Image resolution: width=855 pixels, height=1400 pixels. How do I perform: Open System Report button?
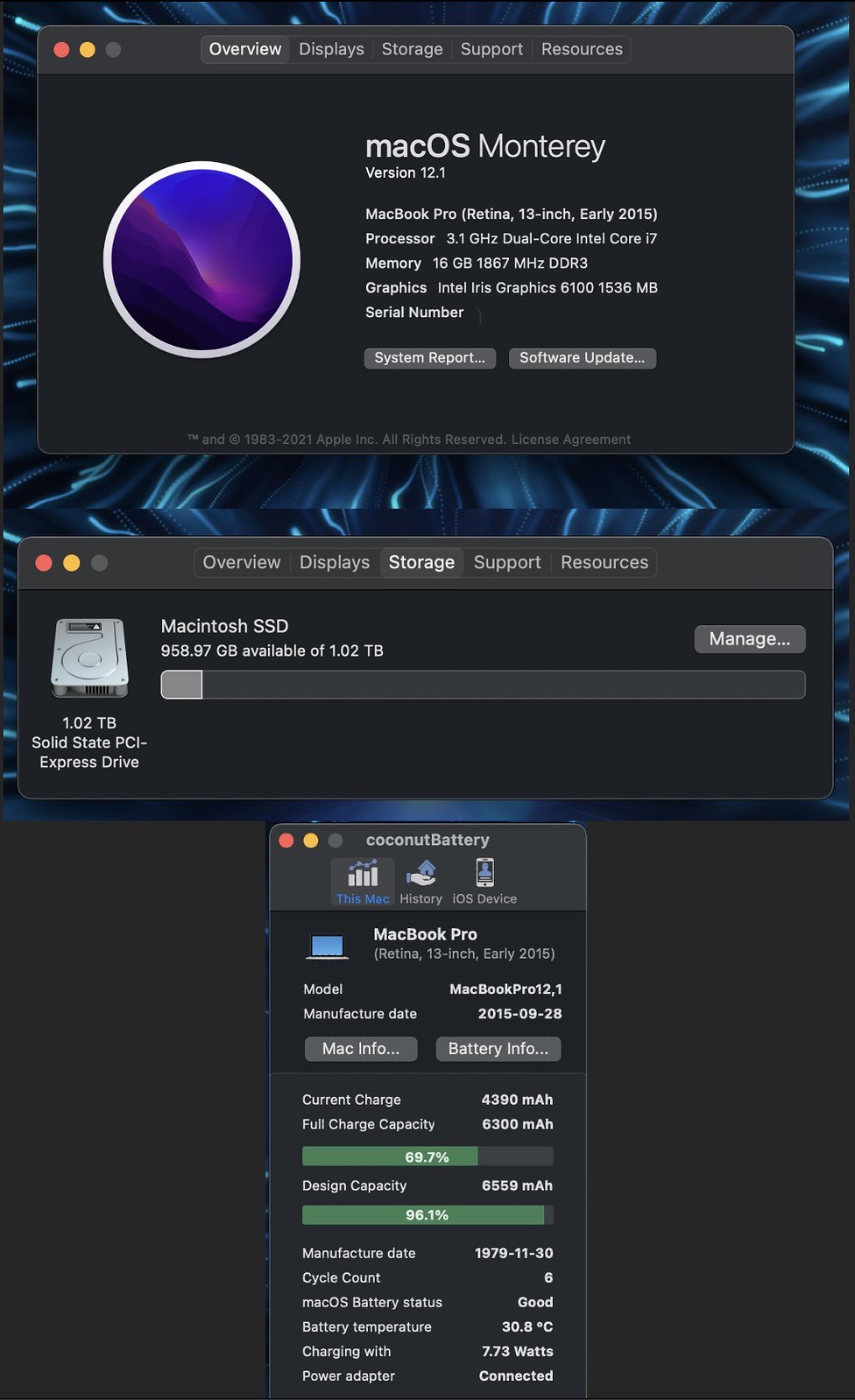tap(430, 358)
